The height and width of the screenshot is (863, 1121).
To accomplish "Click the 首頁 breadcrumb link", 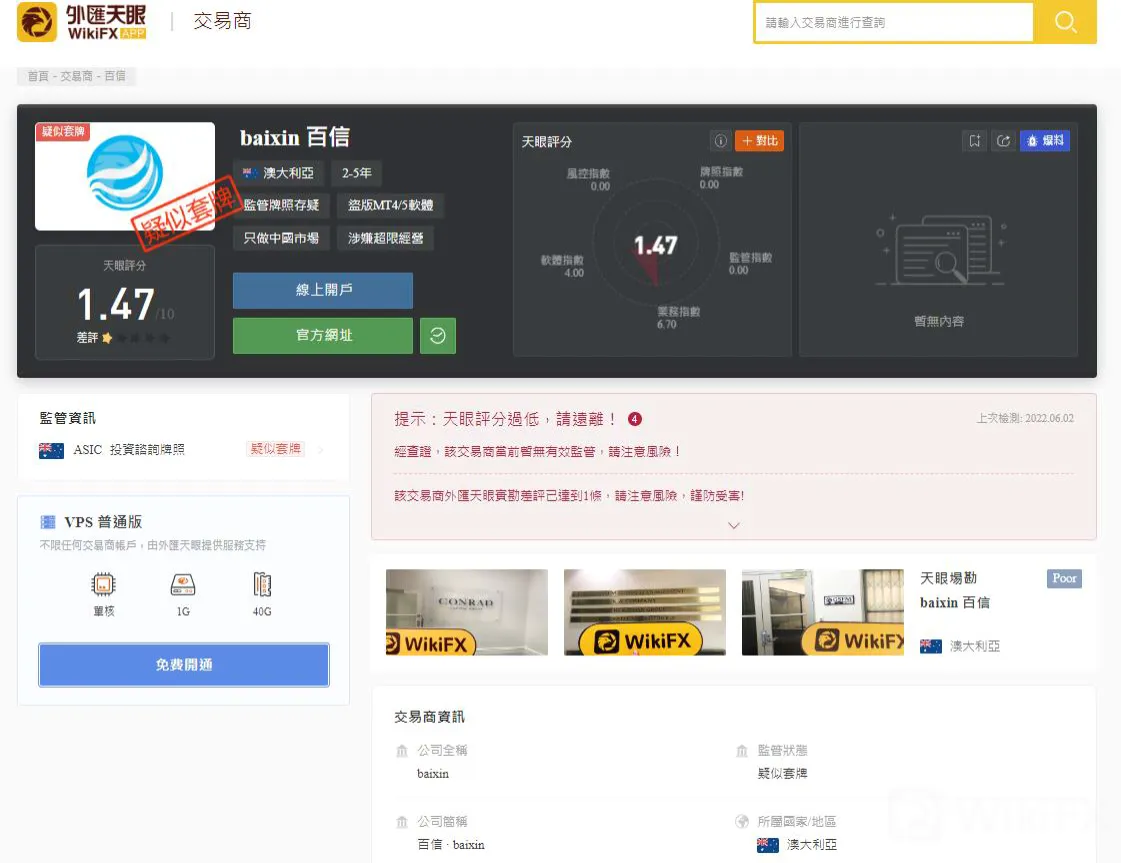I will [x=38, y=76].
